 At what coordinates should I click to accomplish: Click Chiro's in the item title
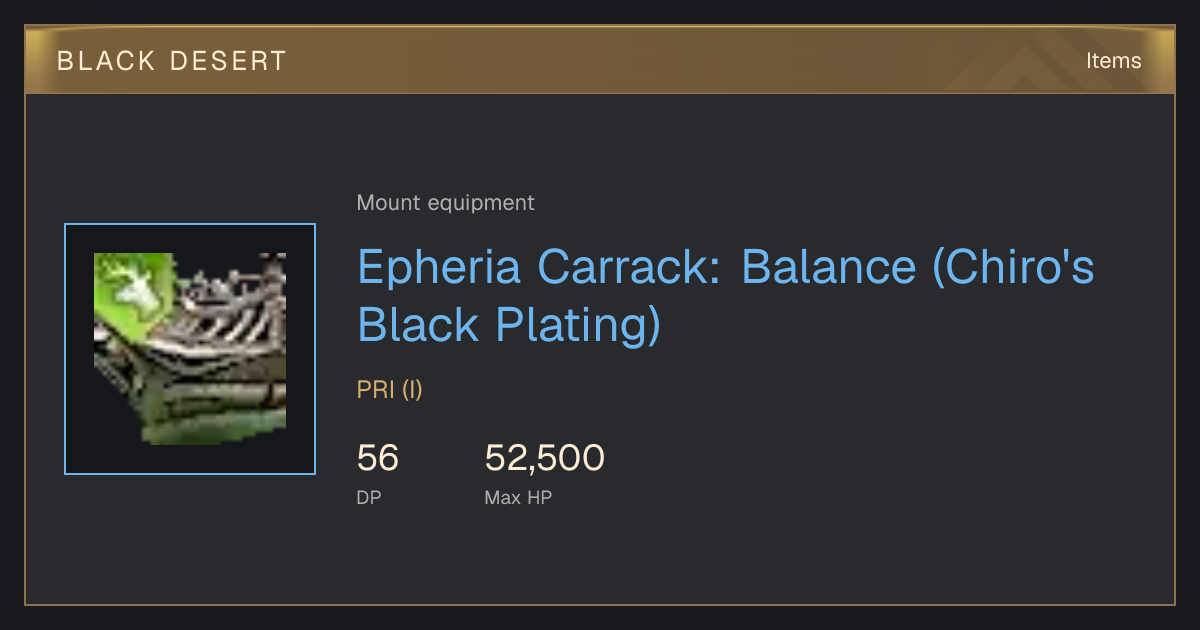(1013, 268)
